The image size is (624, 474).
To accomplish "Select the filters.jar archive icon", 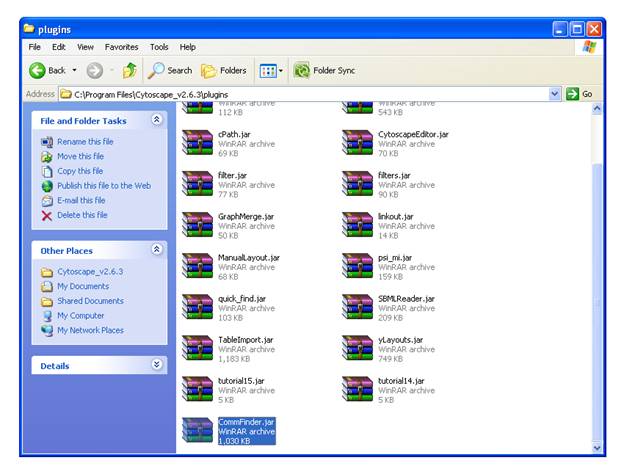I will click(x=358, y=183).
